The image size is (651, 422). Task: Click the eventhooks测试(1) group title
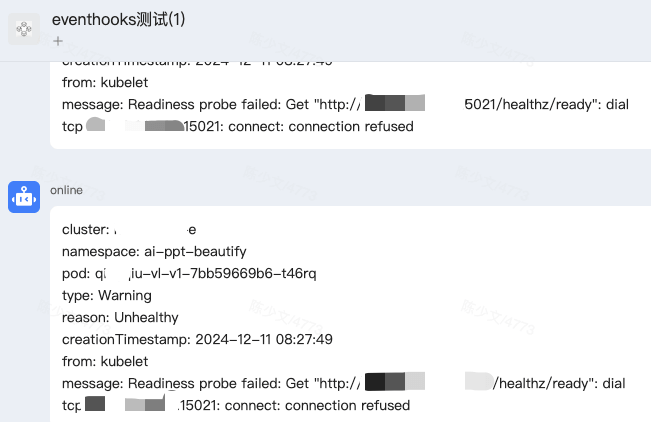click(118, 19)
